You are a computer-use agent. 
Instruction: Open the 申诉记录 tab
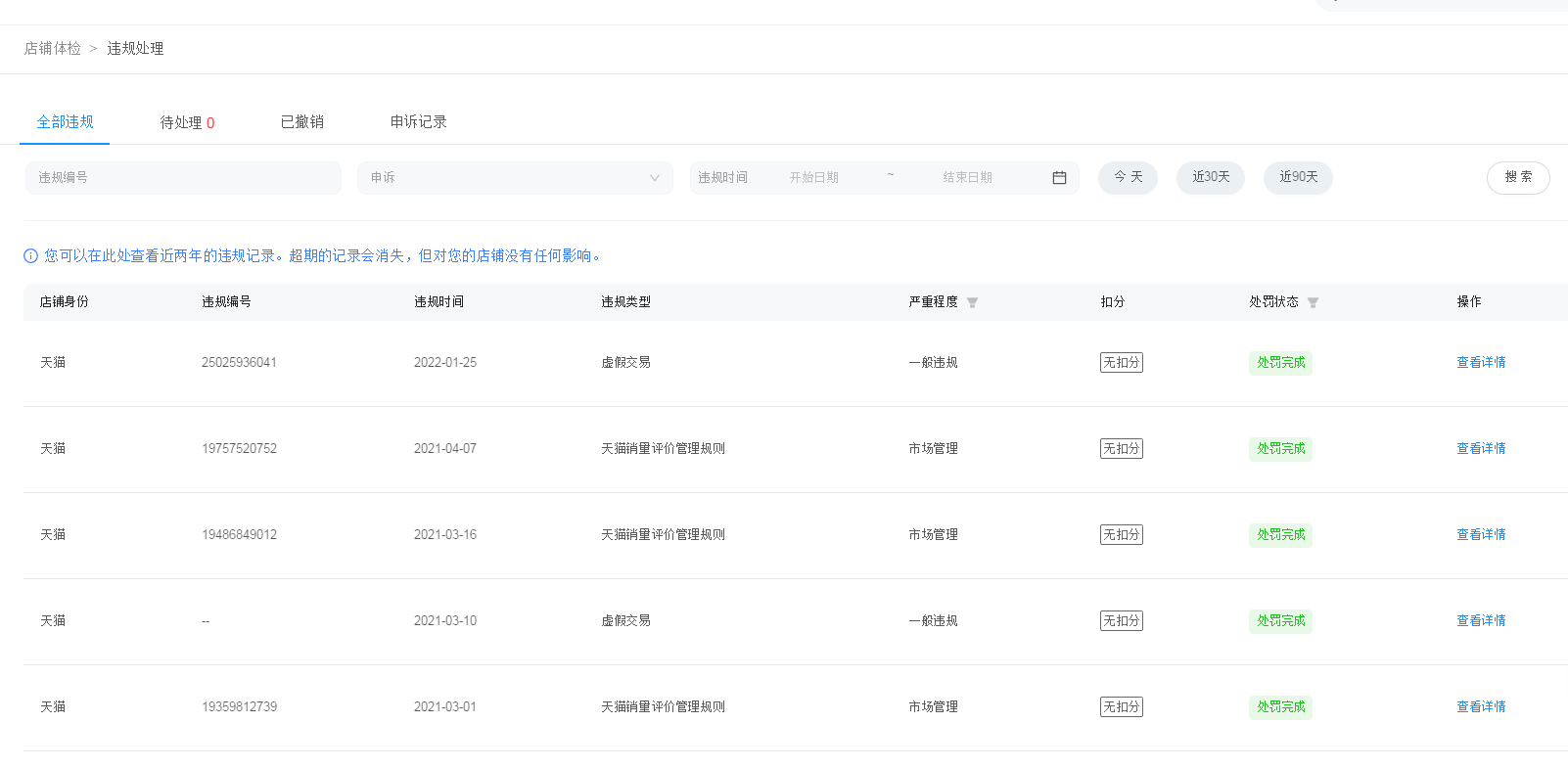click(x=418, y=122)
